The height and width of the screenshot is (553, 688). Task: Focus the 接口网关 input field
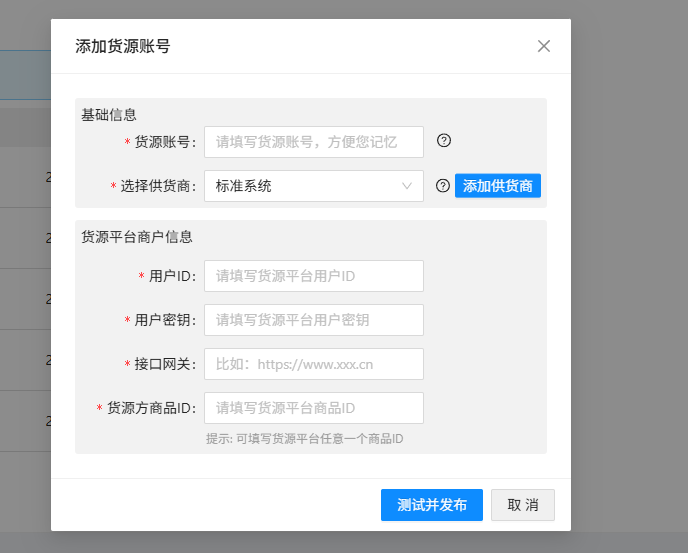pos(314,364)
